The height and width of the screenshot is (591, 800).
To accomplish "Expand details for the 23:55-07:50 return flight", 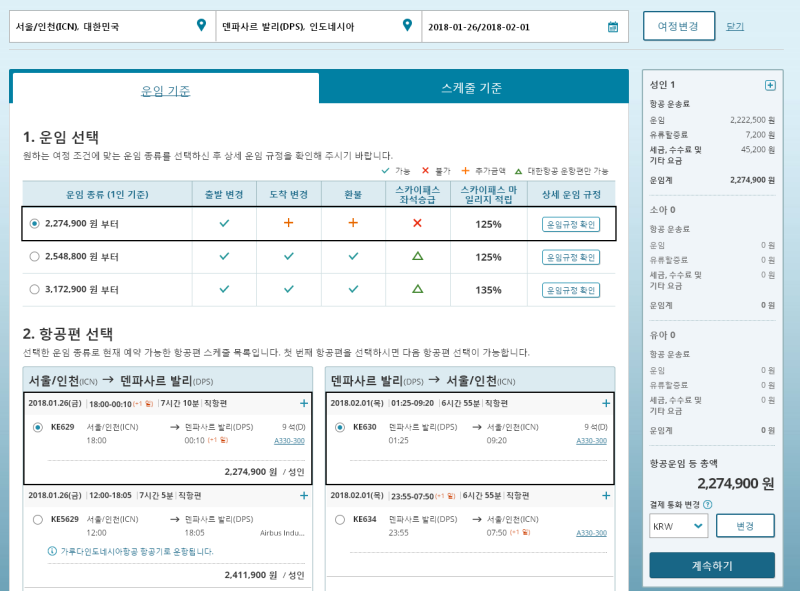I will [x=606, y=496].
